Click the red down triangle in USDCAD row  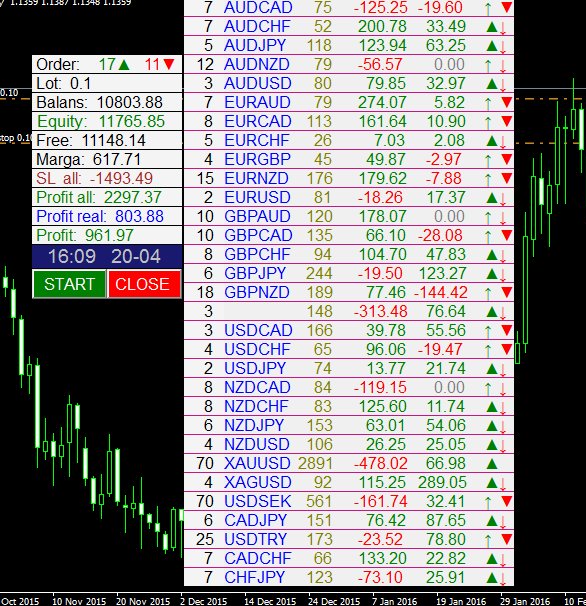507,330
